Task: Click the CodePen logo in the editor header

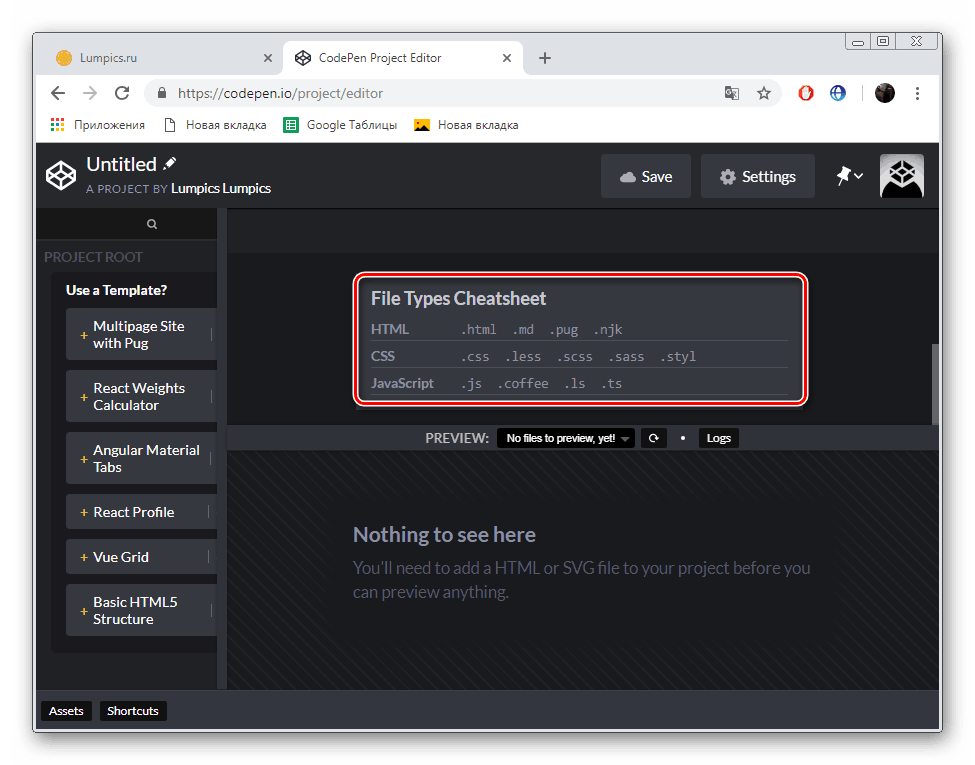Action: 60,175
